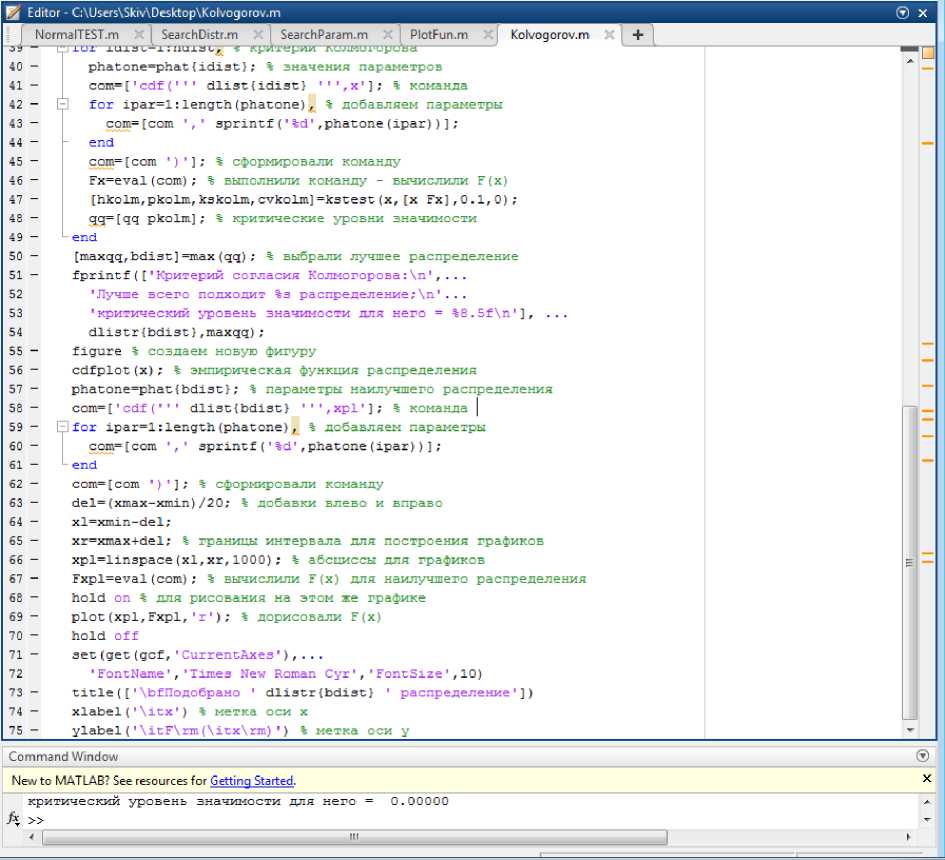Toggle breakpoint on line 46
Image resolution: width=945 pixels, height=860 pixels.
click(35, 180)
